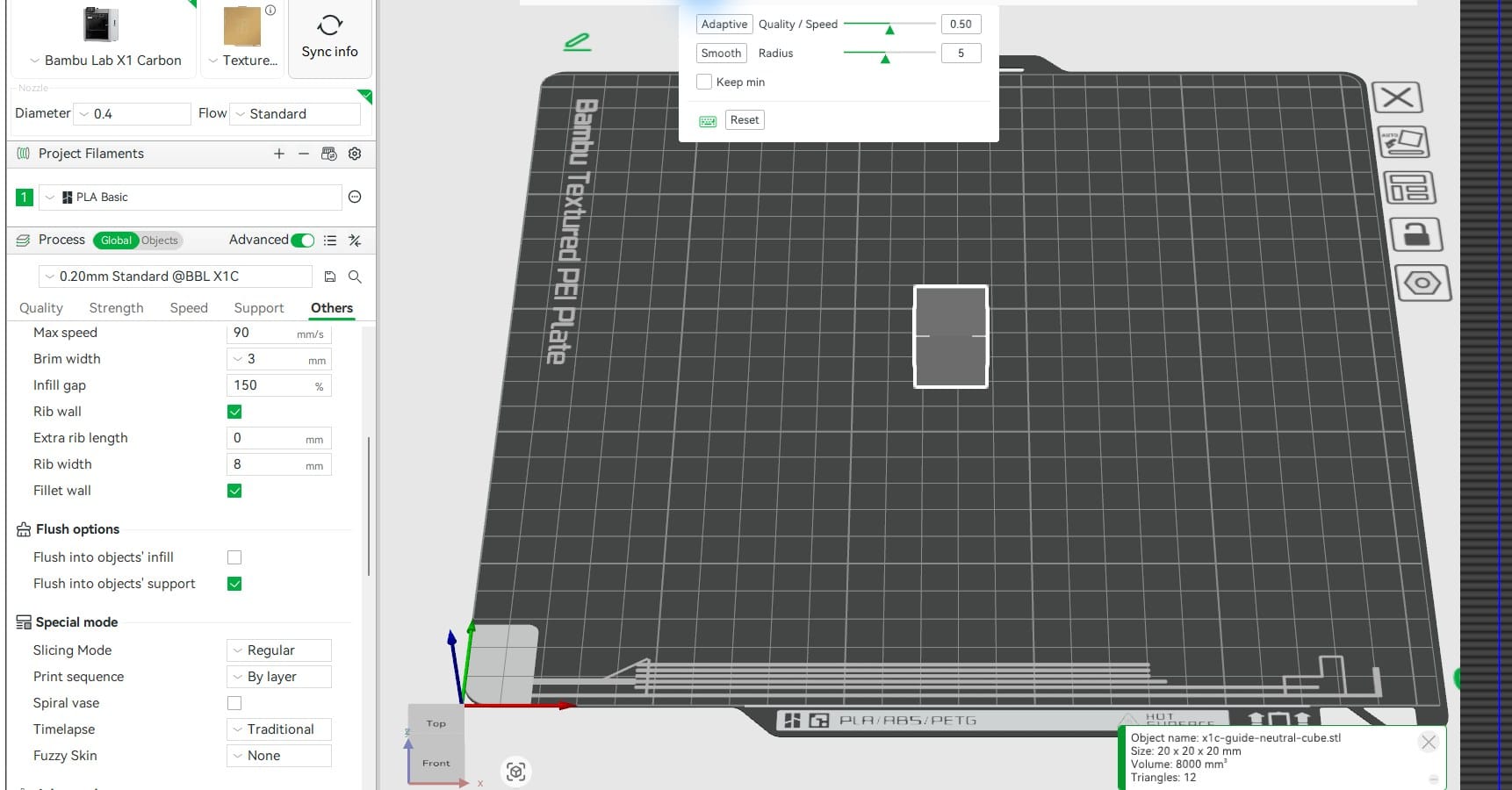Uncheck the Rib wall checkbox
Viewport: 1512px width, 790px height.
(x=234, y=412)
